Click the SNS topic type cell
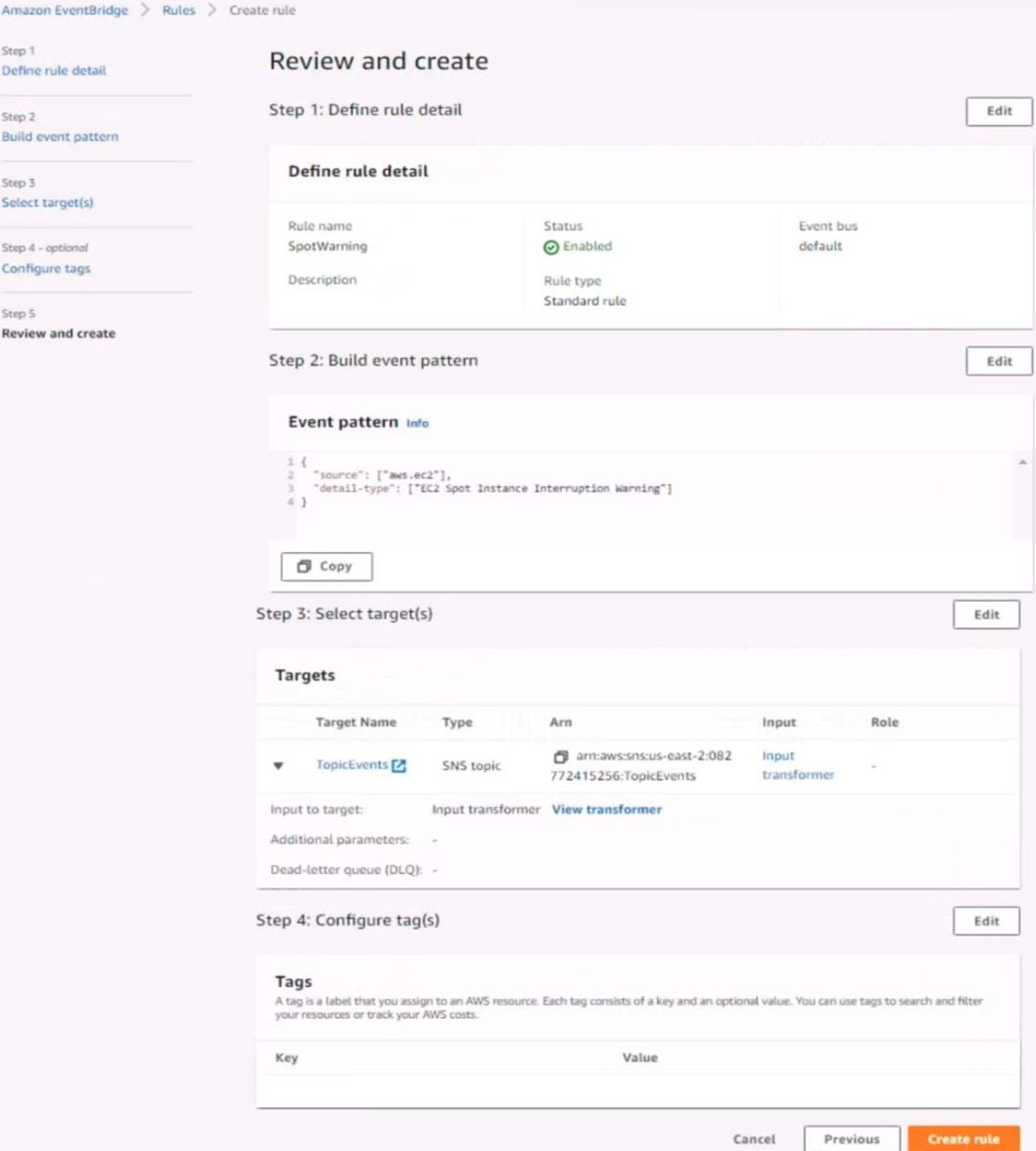This screenshot has width=1036, height=1151. [x=471, y=766]
